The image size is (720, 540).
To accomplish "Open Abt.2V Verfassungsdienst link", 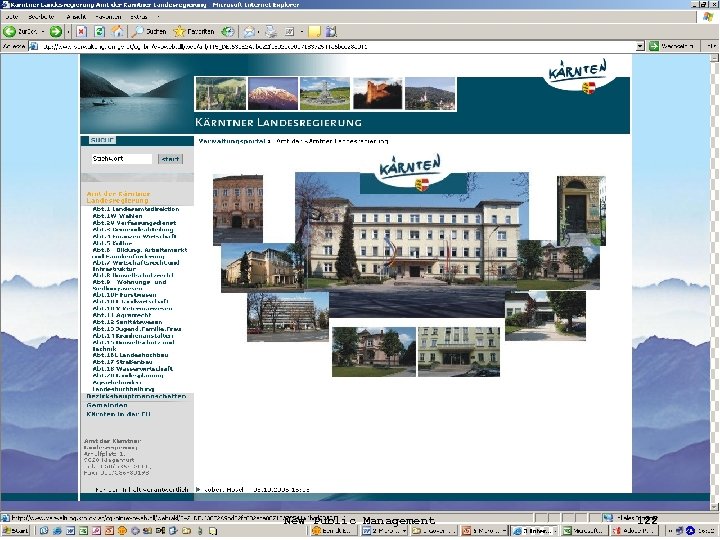I will (x=134, y=223).
